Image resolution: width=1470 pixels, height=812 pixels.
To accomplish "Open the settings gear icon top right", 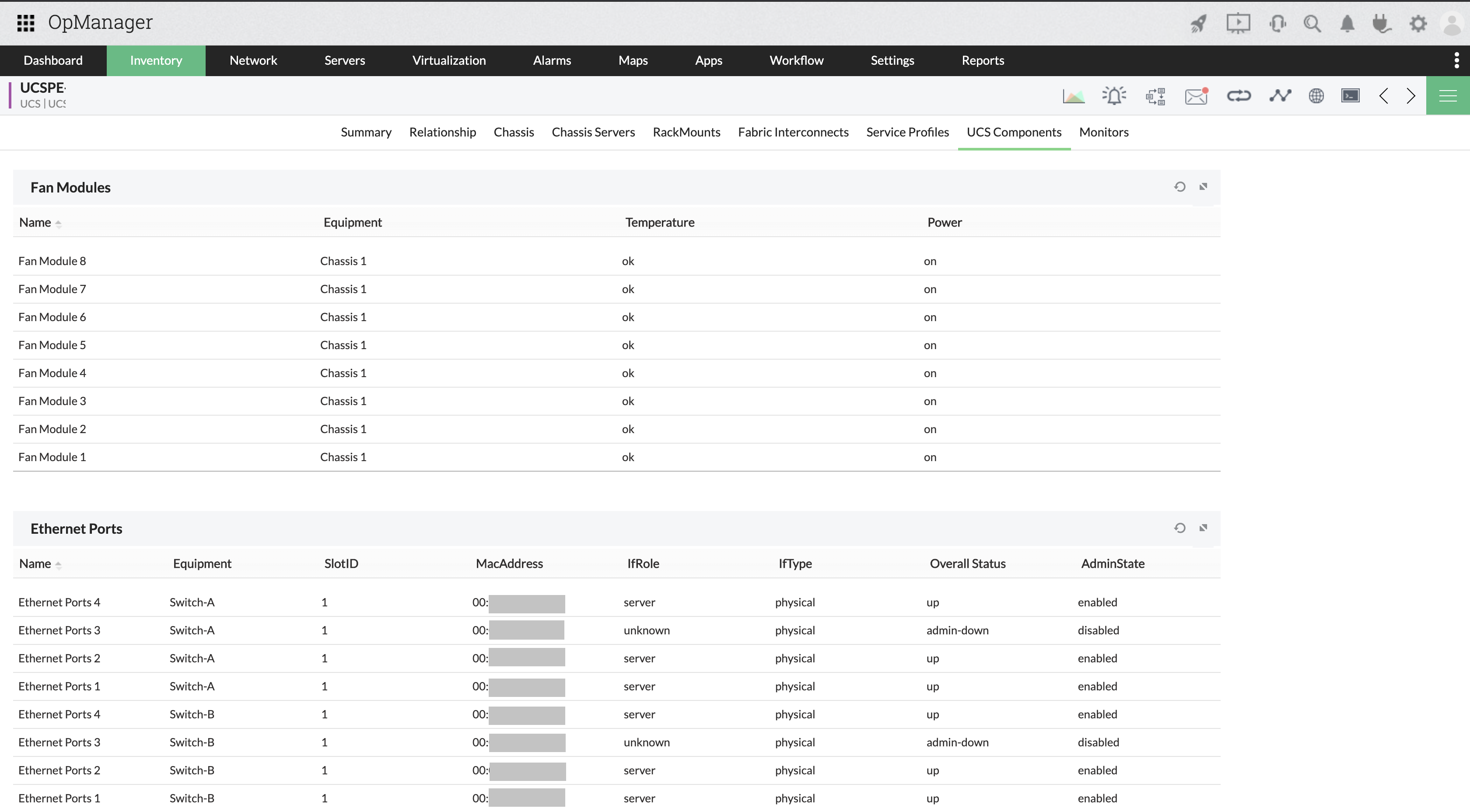I will (1418, 23).
